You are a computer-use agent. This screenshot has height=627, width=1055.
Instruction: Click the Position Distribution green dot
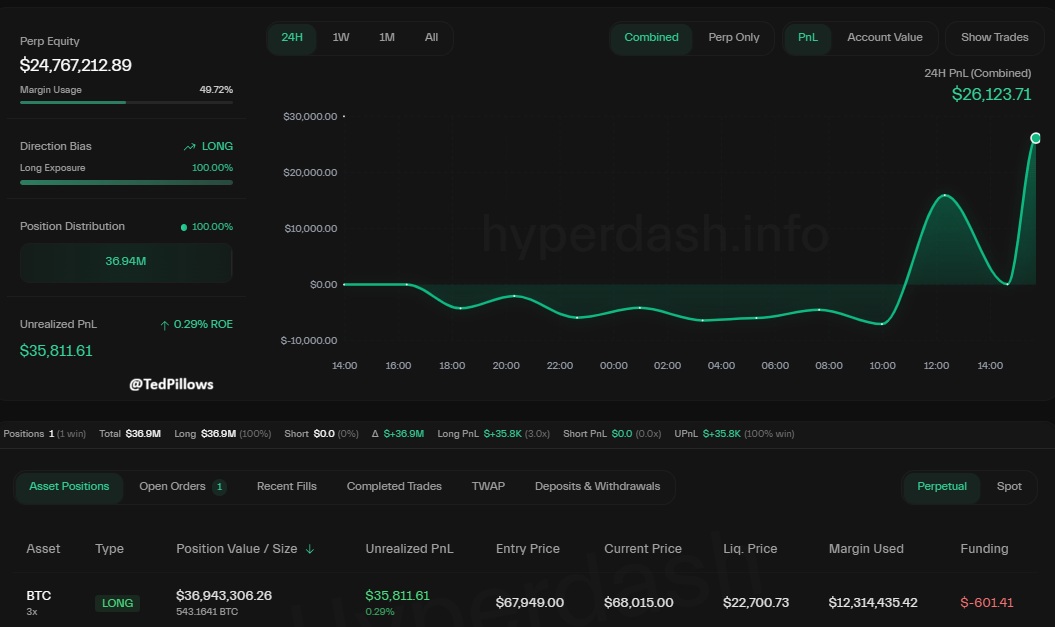tap(184, 227)
